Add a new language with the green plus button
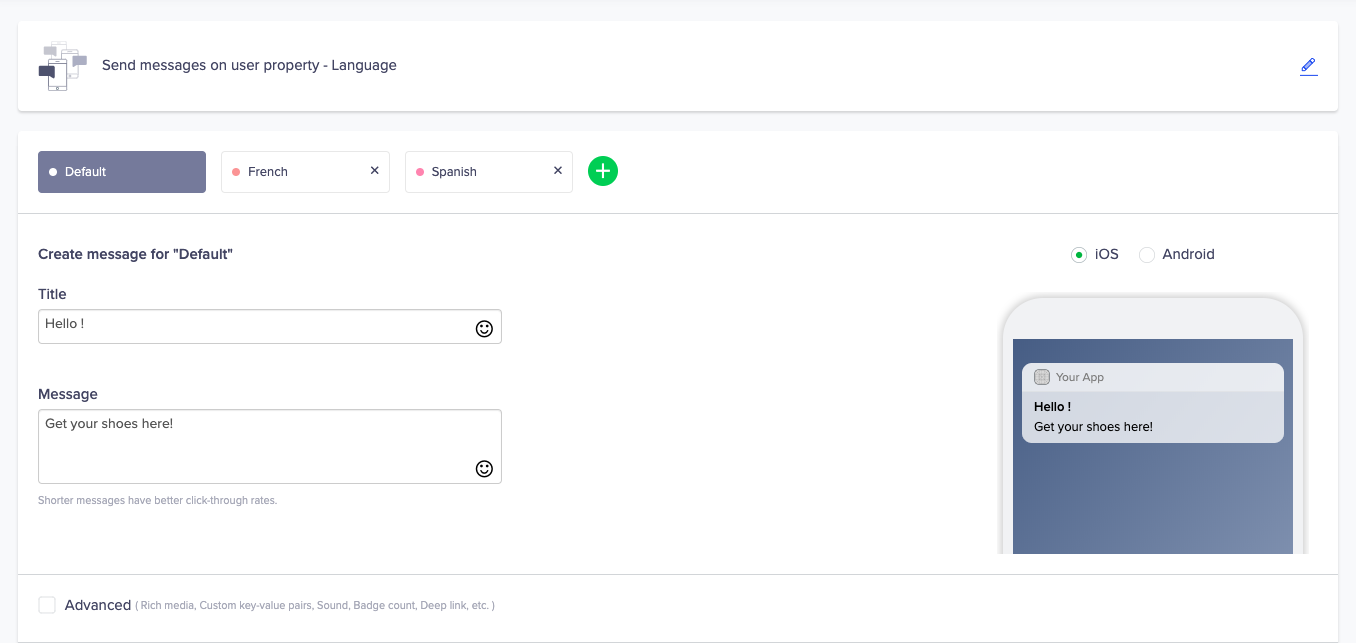1356x643 pixels. [603, 172]
